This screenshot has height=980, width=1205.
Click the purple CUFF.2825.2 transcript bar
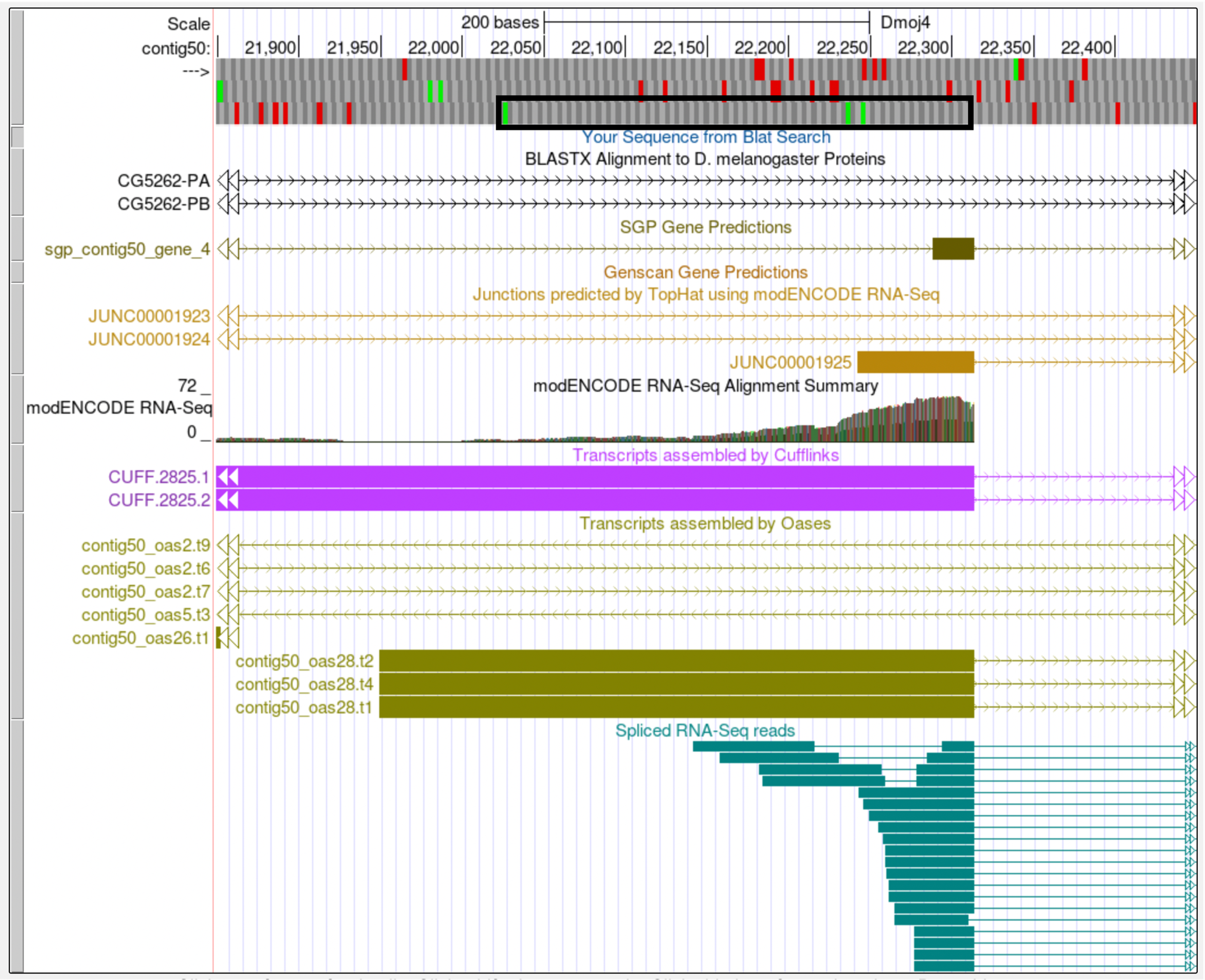click(595, 500)
